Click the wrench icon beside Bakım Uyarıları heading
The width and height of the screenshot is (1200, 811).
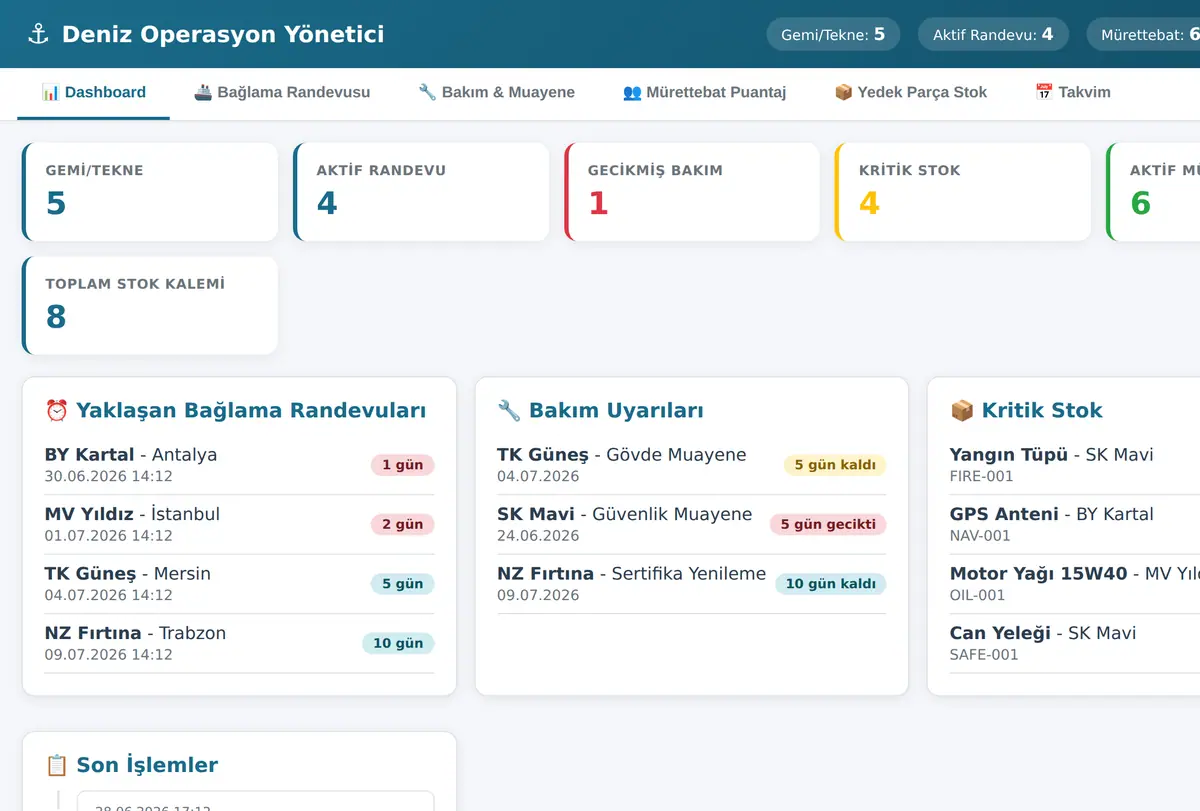pos(509,410)
